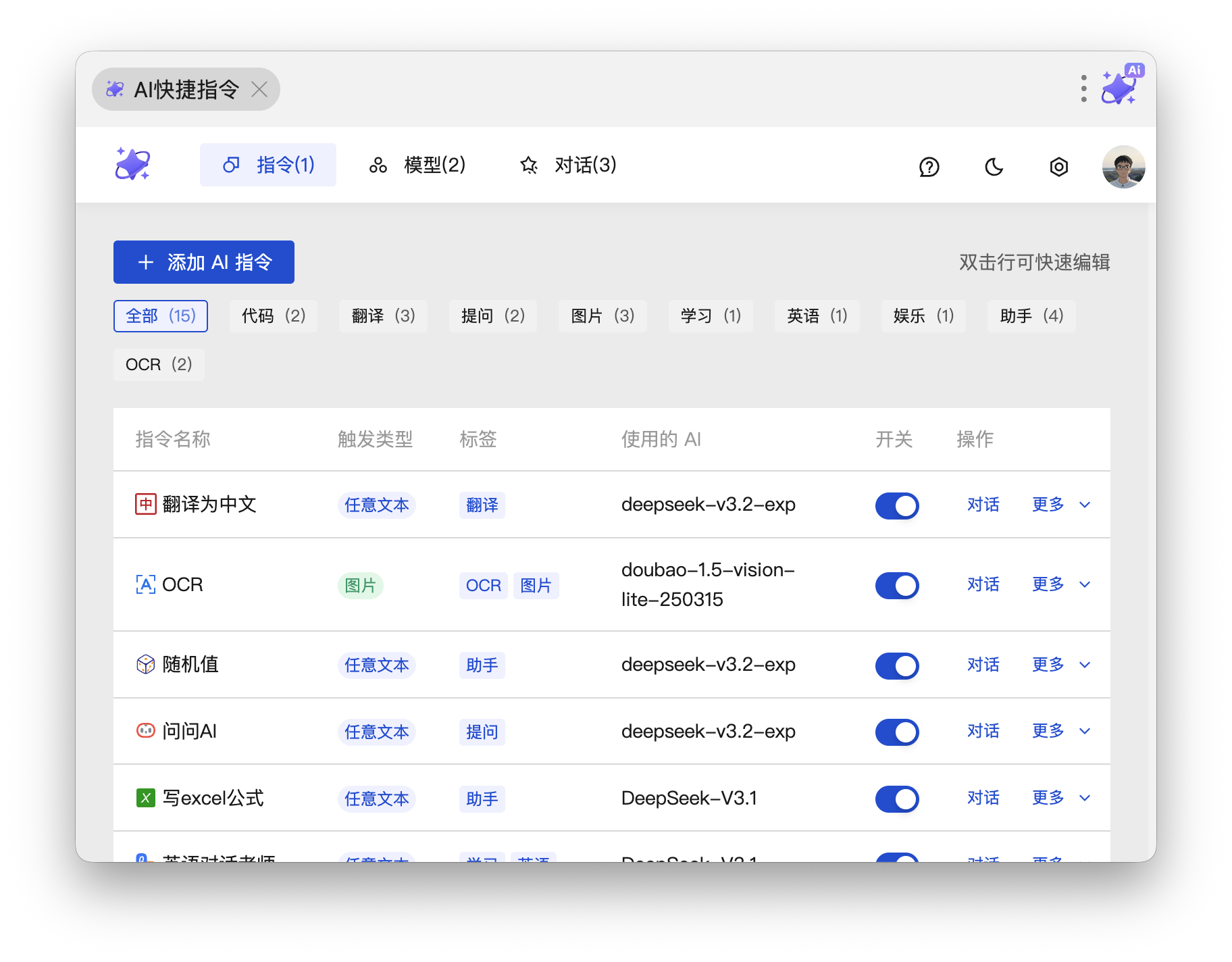Switch to the 模型(2) tab
The width and height of the screenshot is (1232, 962).
pos(417,165)
